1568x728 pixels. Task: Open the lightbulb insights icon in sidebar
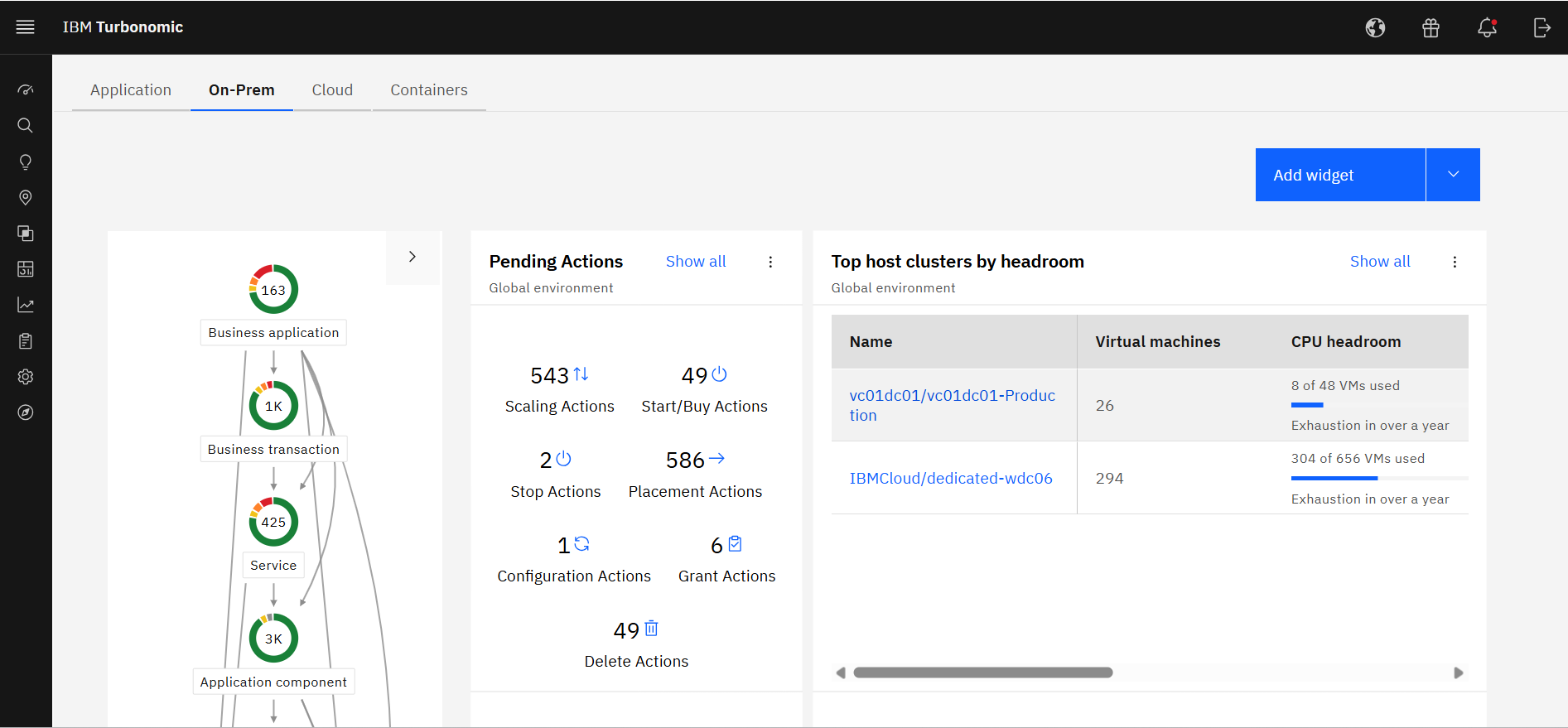(x=26, y=162)
